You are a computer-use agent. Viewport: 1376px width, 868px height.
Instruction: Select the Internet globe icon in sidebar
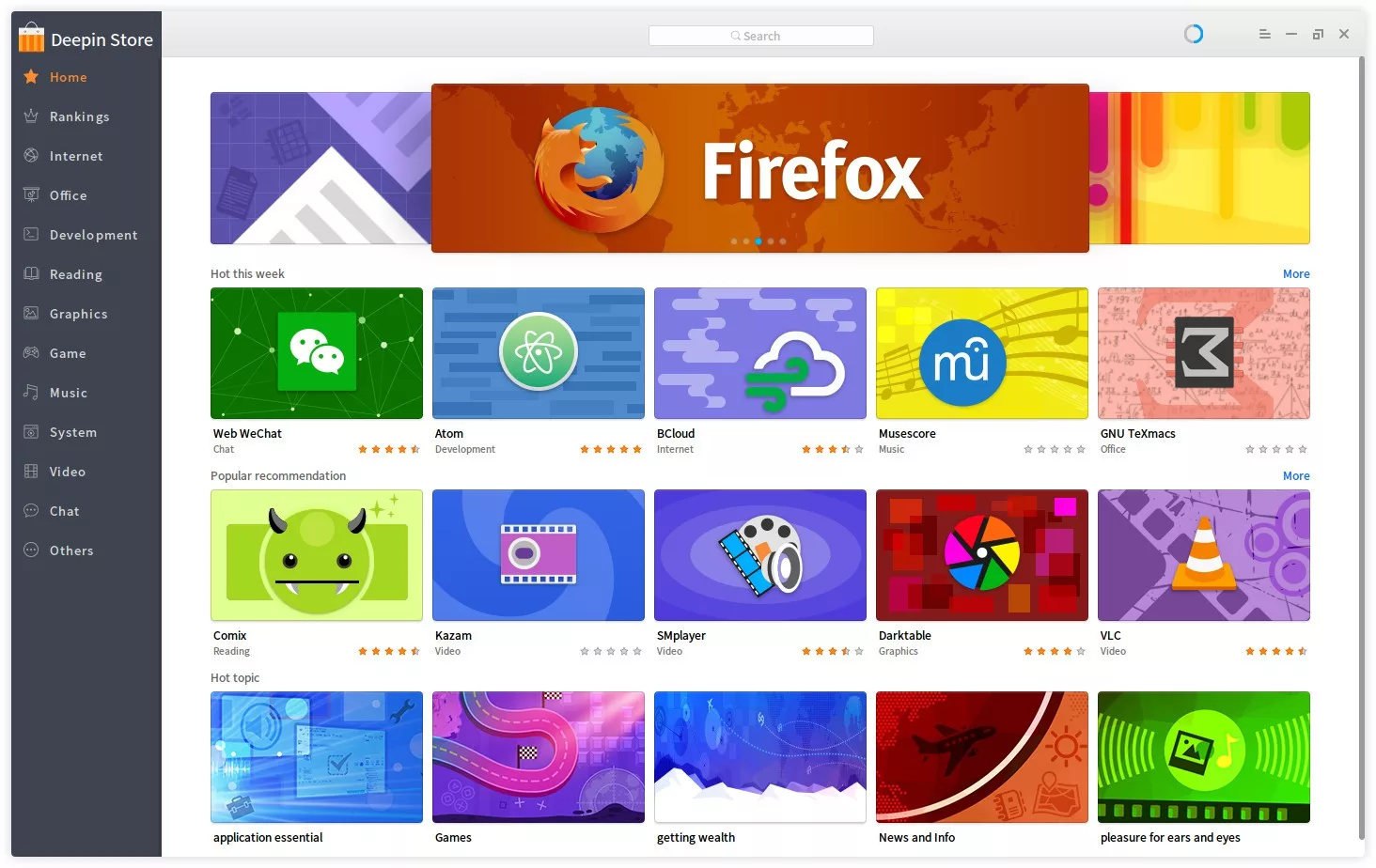(x=31, y=156)
